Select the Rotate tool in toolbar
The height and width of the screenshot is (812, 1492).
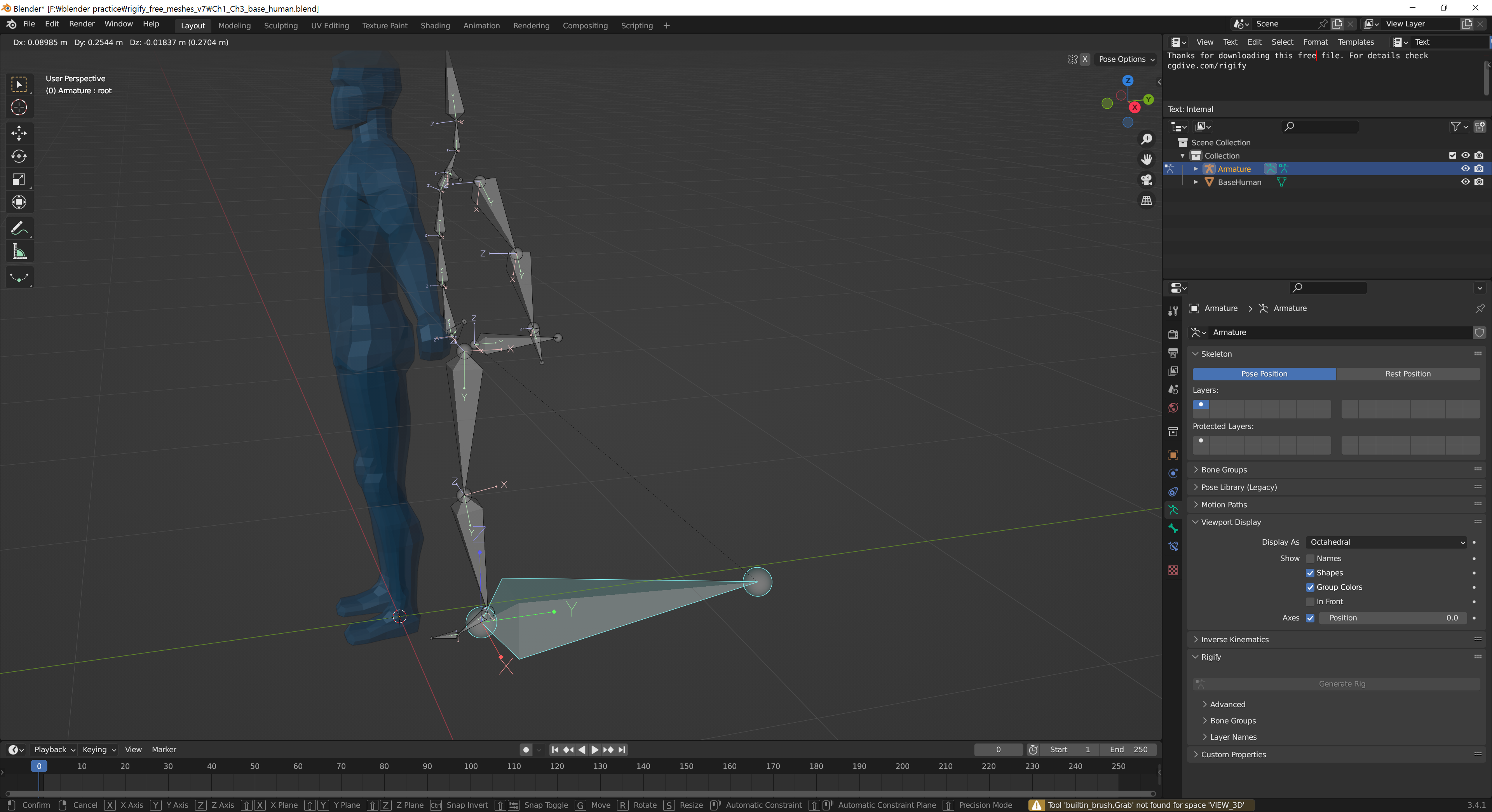coord(19,156)
